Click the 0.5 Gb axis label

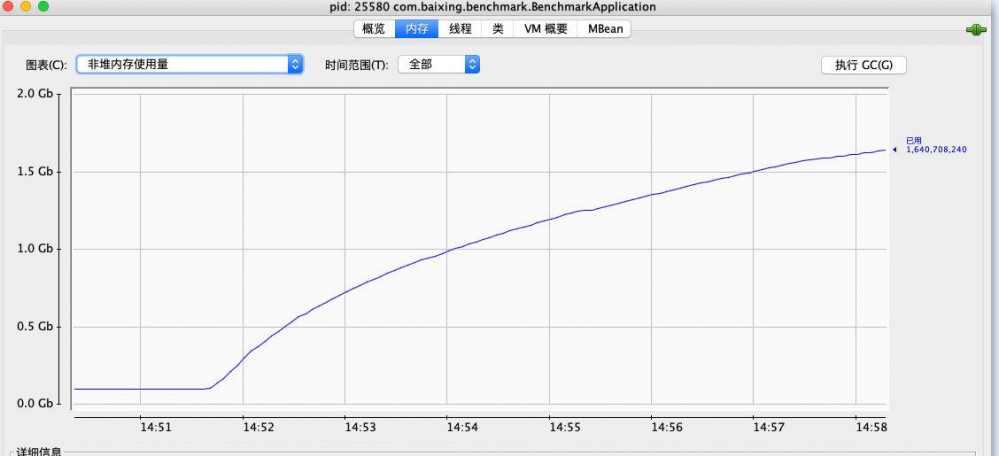point(36,327)
